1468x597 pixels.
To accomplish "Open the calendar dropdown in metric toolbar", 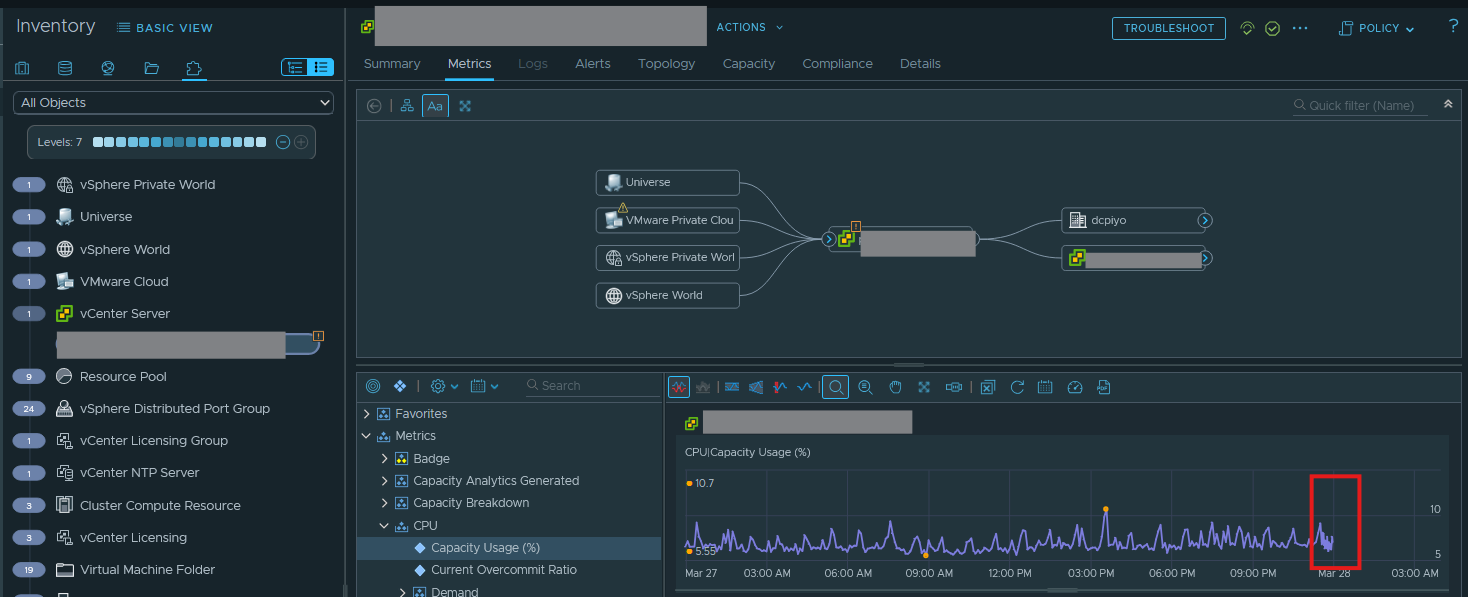I will [x=484, y=386].
